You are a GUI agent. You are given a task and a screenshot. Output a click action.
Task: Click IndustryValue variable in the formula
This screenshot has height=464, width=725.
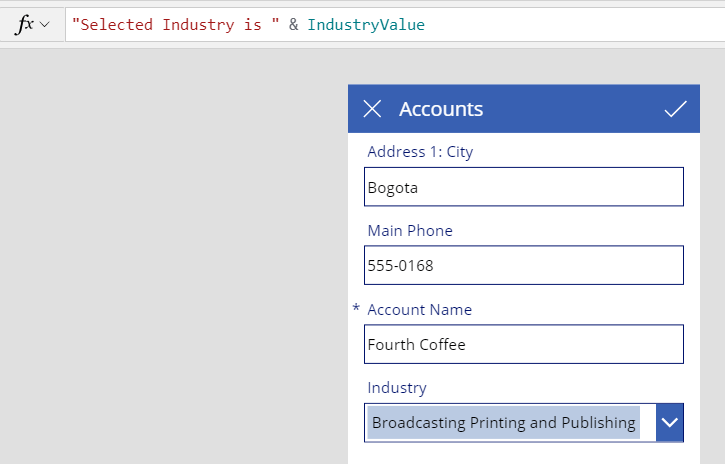(366, 24)
